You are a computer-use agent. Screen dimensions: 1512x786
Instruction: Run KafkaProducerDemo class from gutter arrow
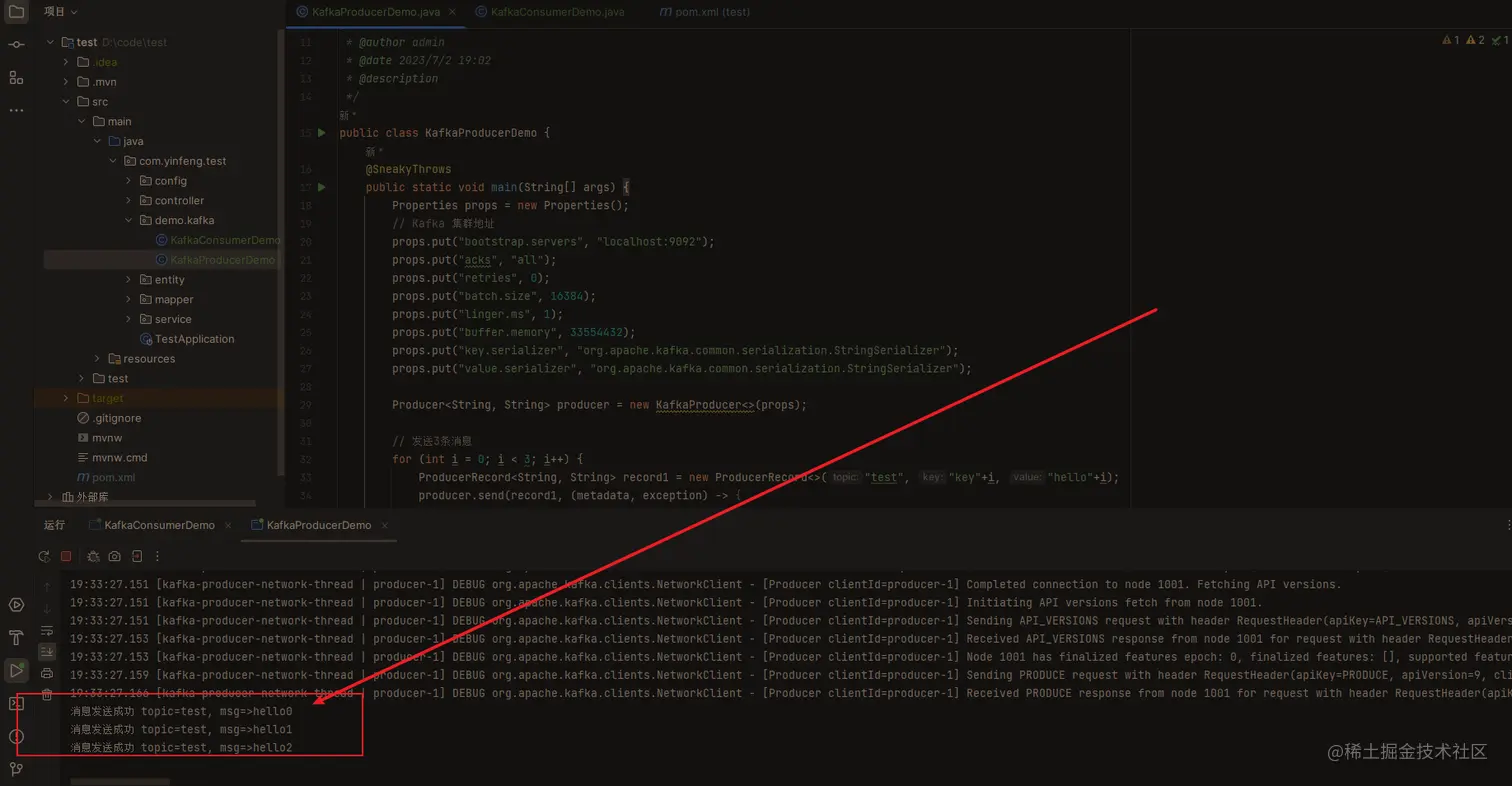(322, 133)
